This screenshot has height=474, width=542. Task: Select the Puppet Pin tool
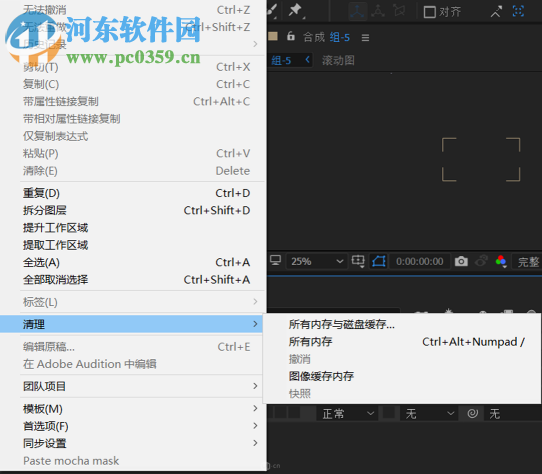(x=296, y=10)
